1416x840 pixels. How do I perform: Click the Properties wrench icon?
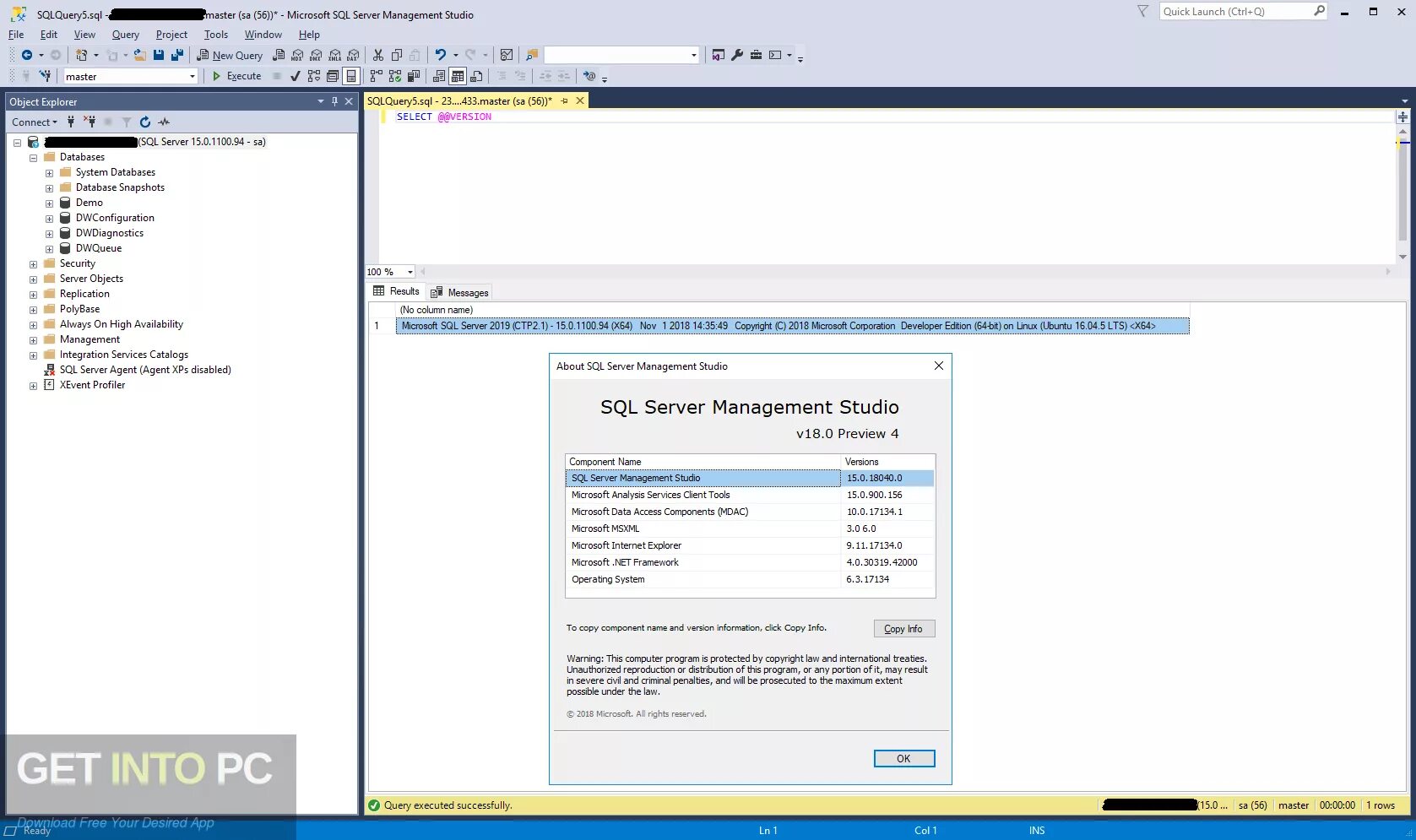737,55
